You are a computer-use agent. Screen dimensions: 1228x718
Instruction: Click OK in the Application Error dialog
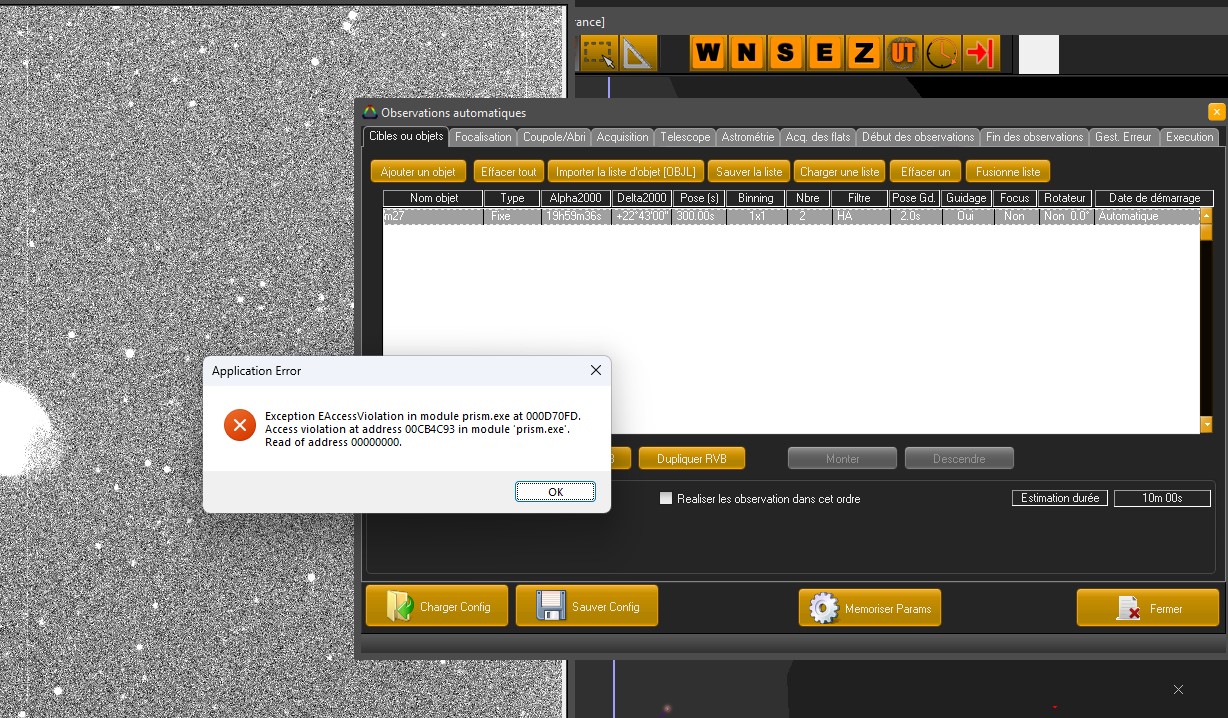coord(555,492)
